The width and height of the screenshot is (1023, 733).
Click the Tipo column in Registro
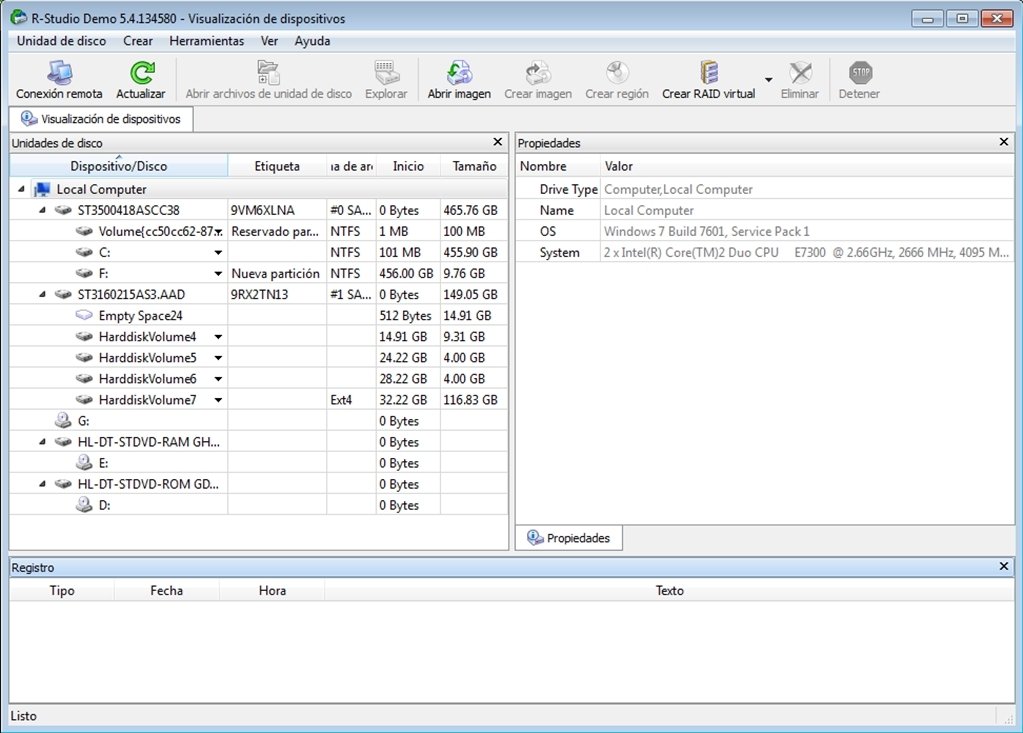point(62,590)
